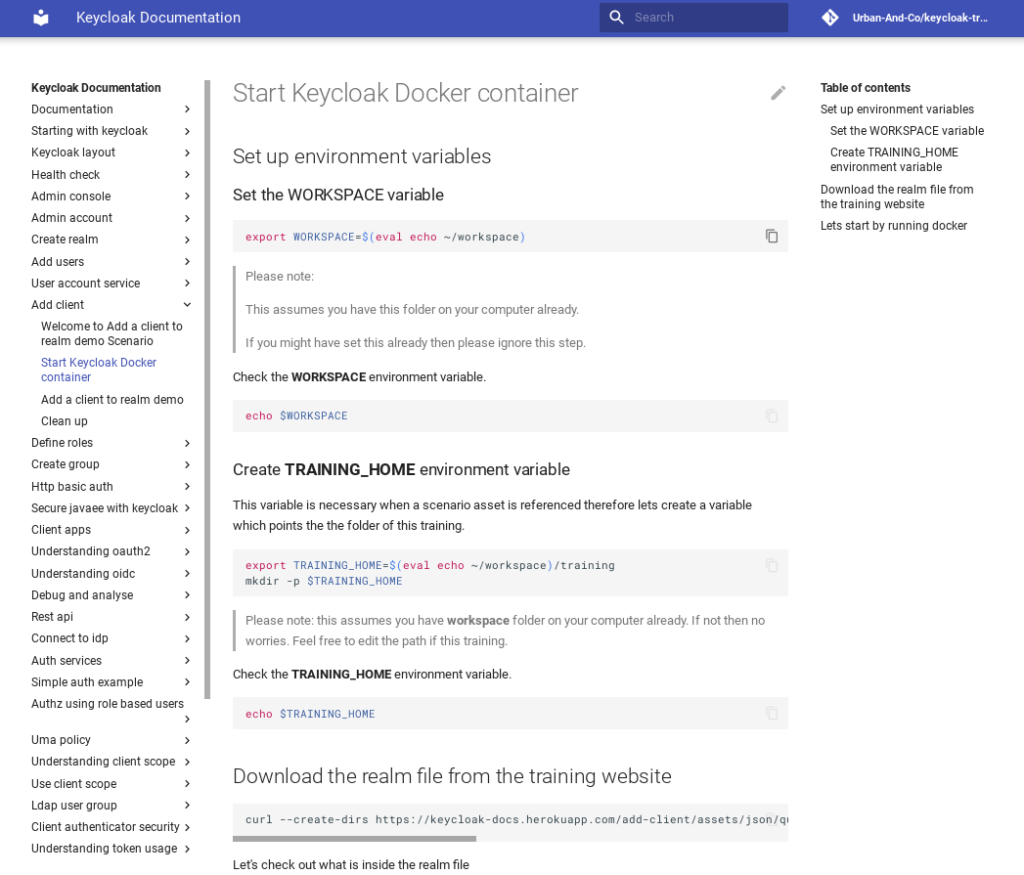The width and height of the screenshot is (1024, 875).
Task: Expand the Rest api chevron
Action: (x=187, y=617)
